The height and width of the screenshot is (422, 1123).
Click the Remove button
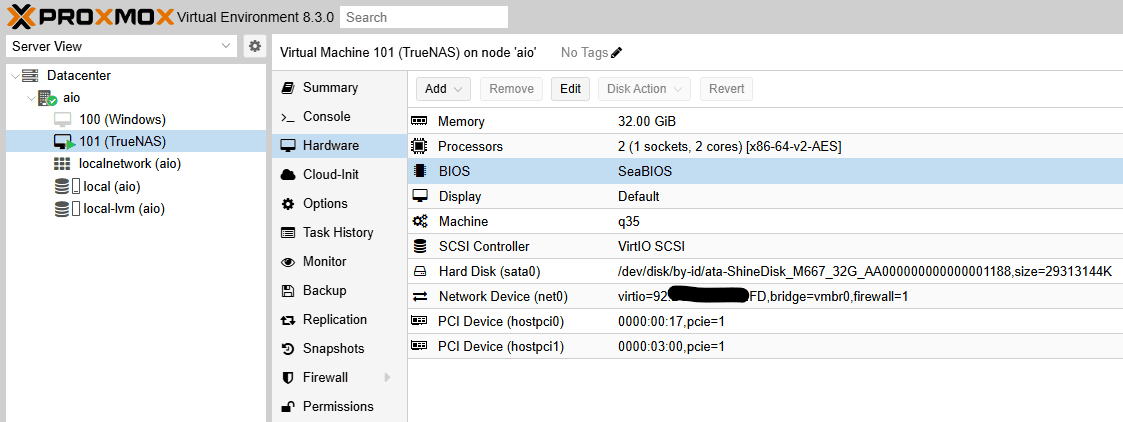tap(511, 89)
